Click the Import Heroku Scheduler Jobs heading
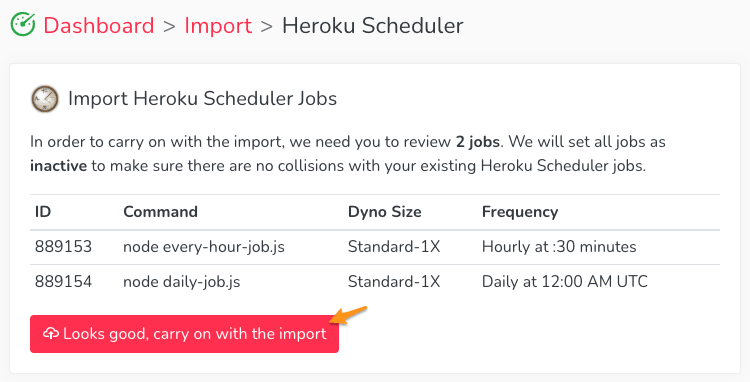 coord(202,98)
